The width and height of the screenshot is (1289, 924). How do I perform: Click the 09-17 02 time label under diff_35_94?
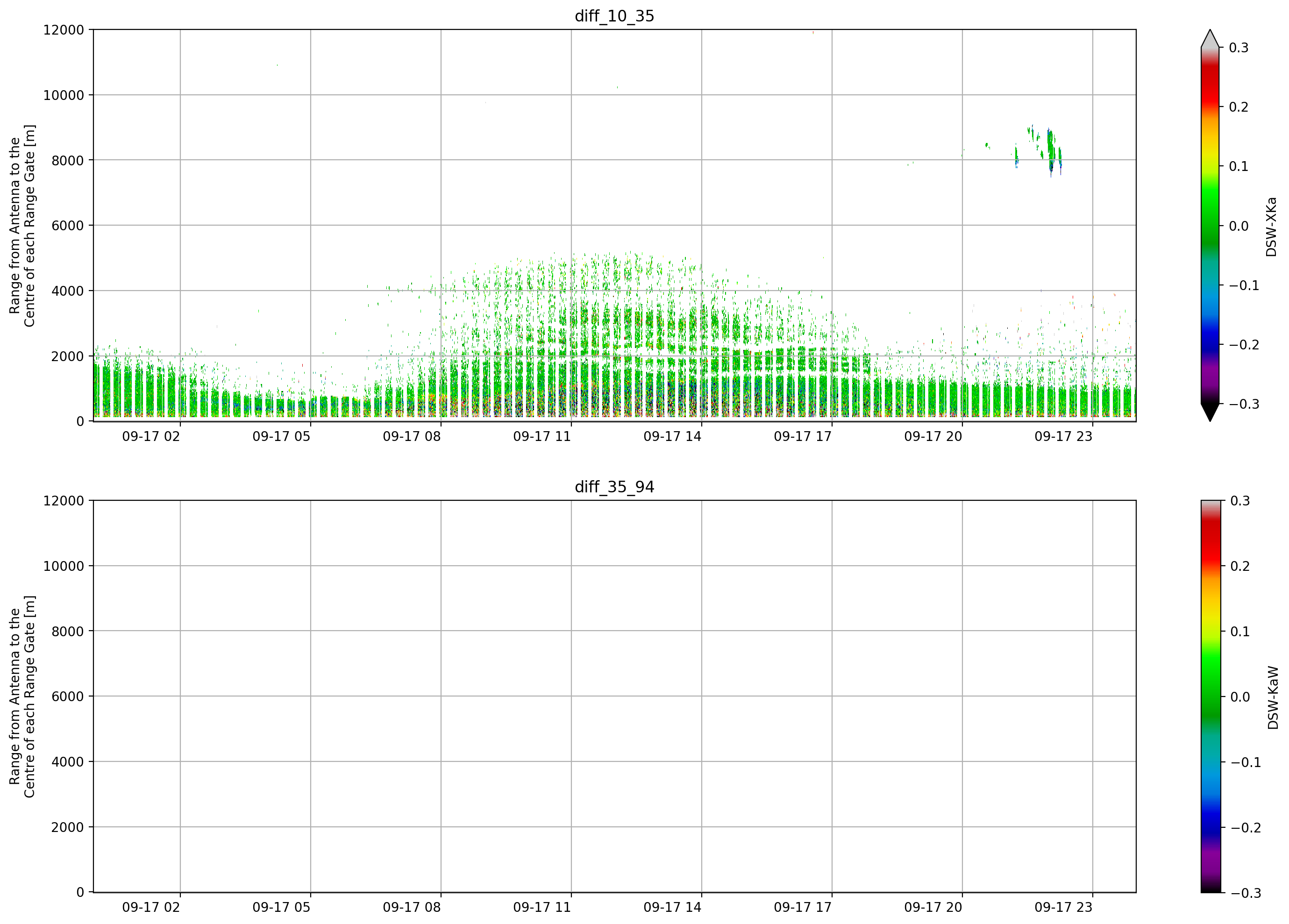coord(151,908)
